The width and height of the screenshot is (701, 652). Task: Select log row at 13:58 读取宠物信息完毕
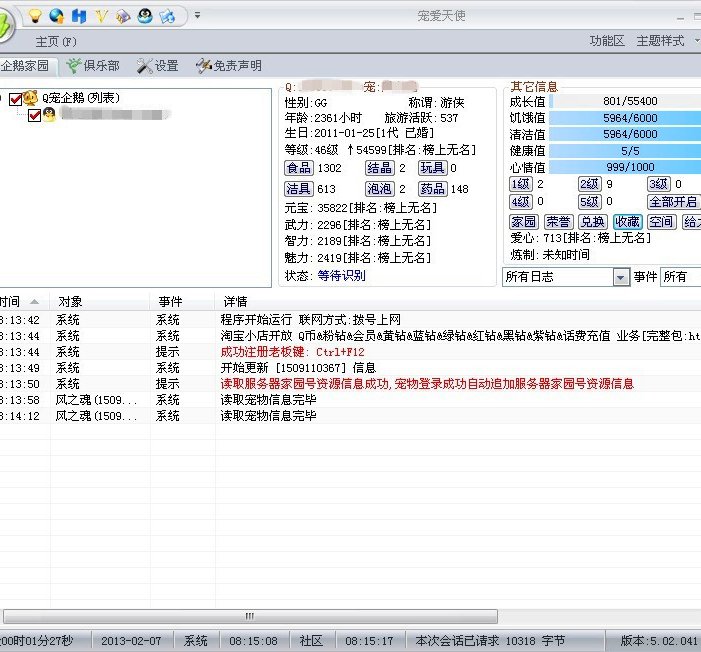pos(350,400)
